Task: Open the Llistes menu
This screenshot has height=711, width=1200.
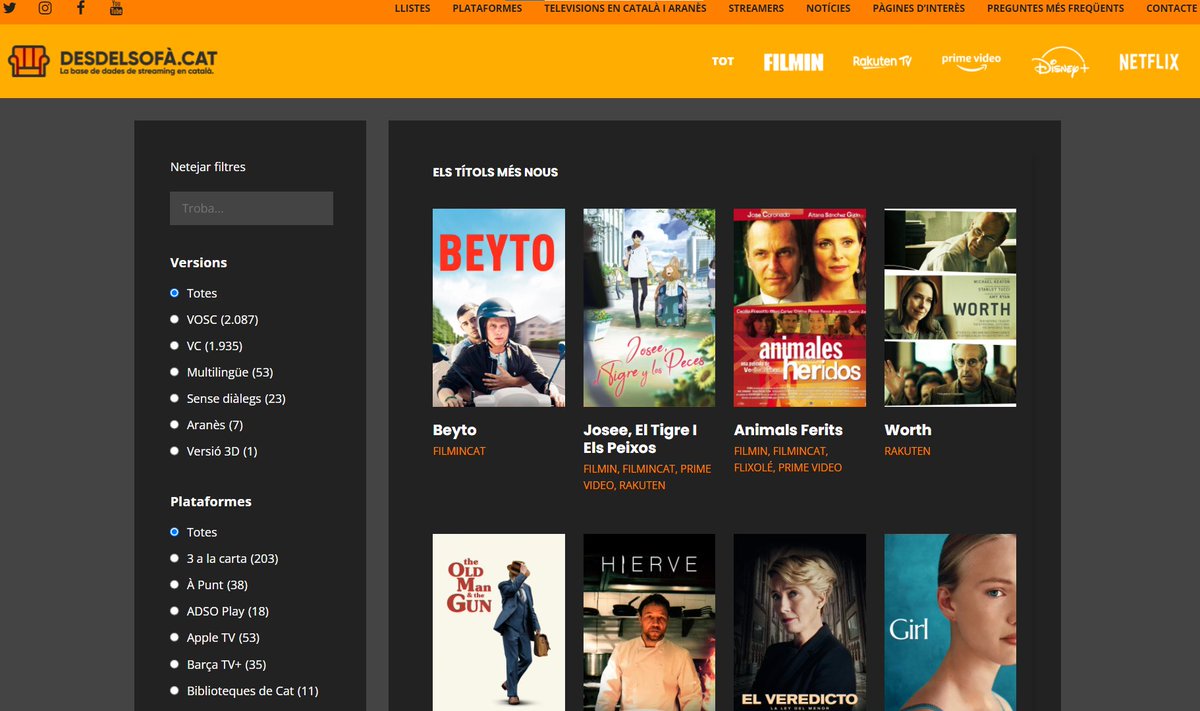Action: click(412, 8)
